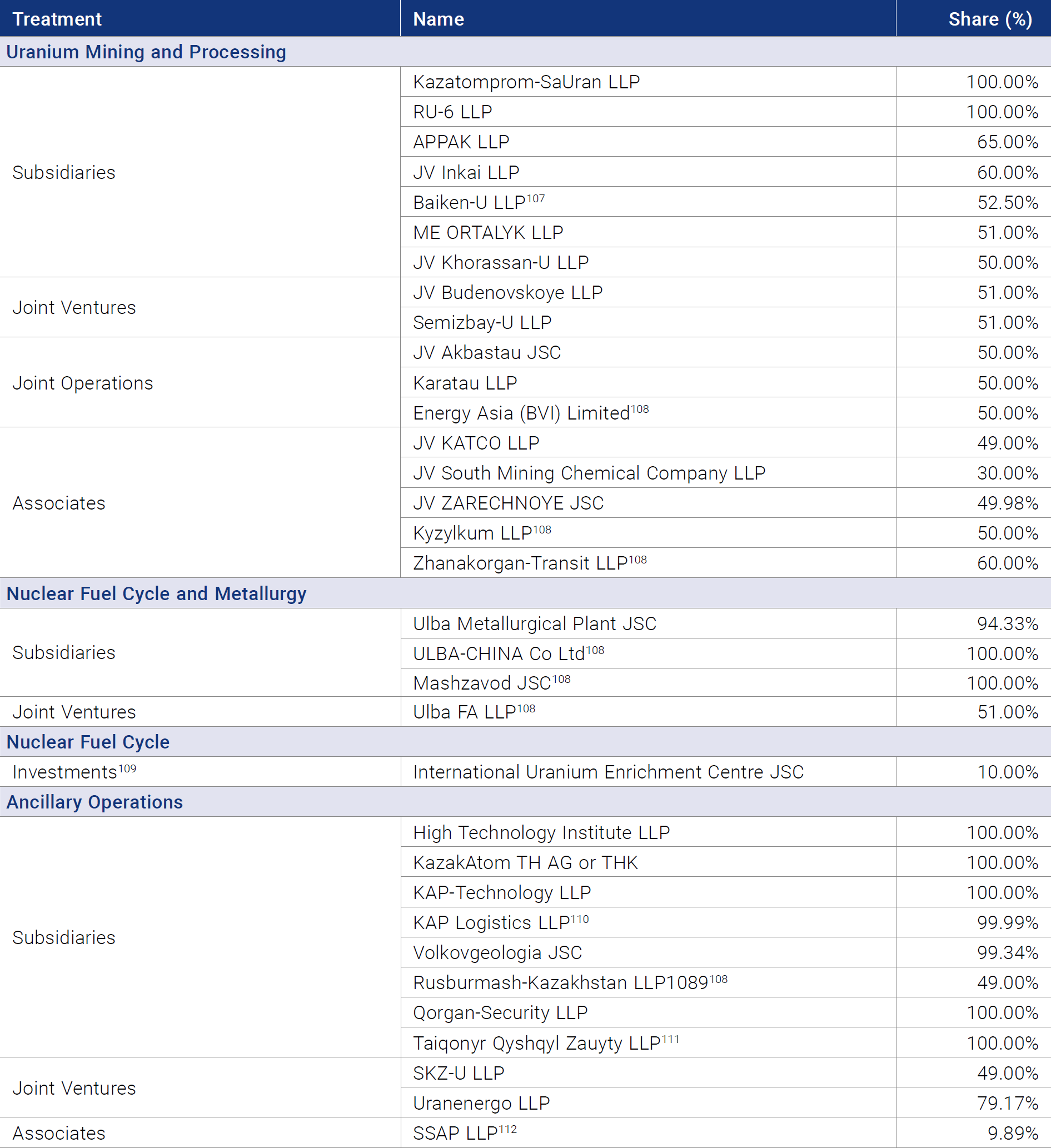Click the 9.89% share value
This screenshot has width=1051, height=1148.
click(x=1013, y=1133)
